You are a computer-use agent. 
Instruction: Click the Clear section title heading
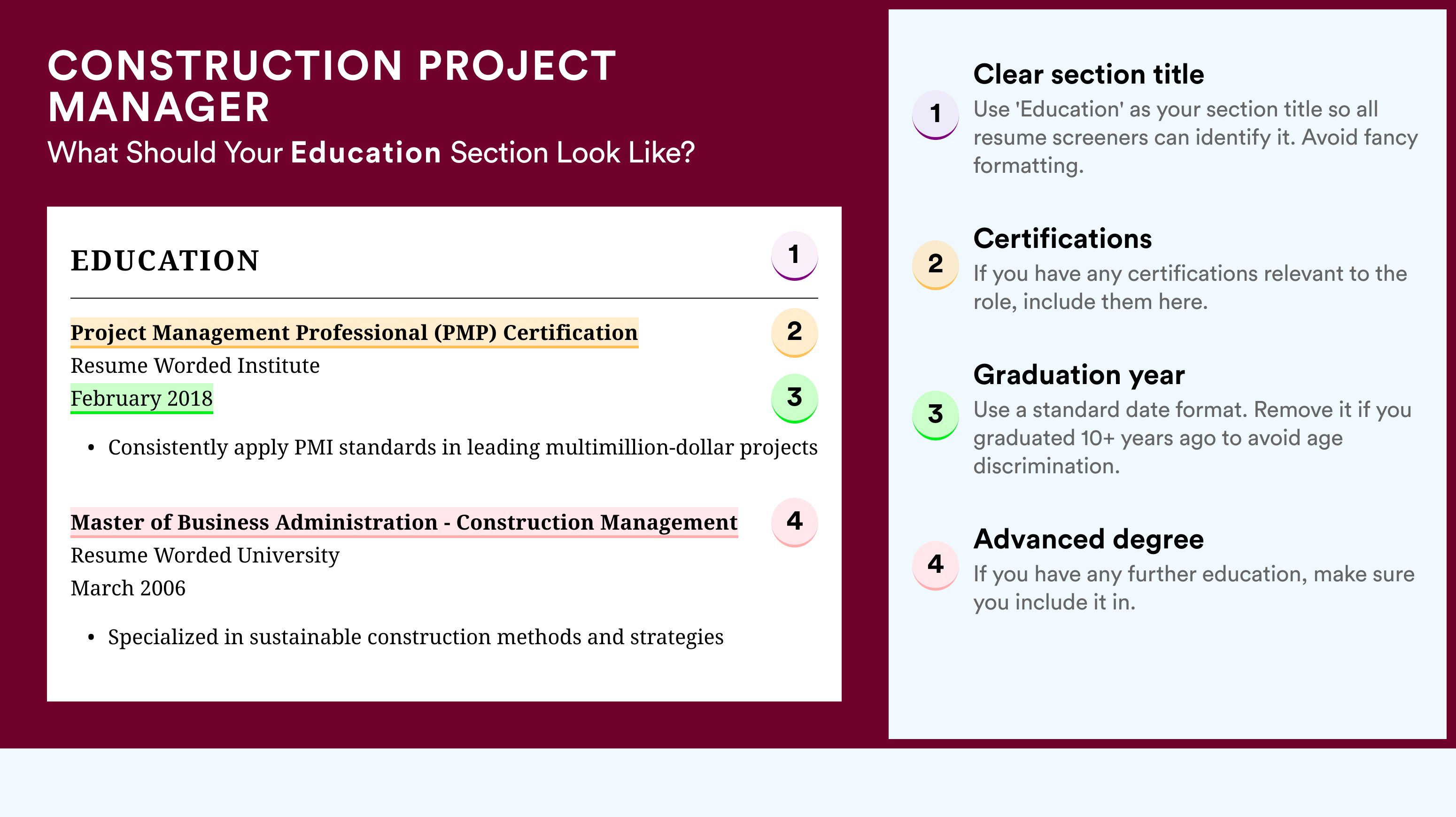1089,75
